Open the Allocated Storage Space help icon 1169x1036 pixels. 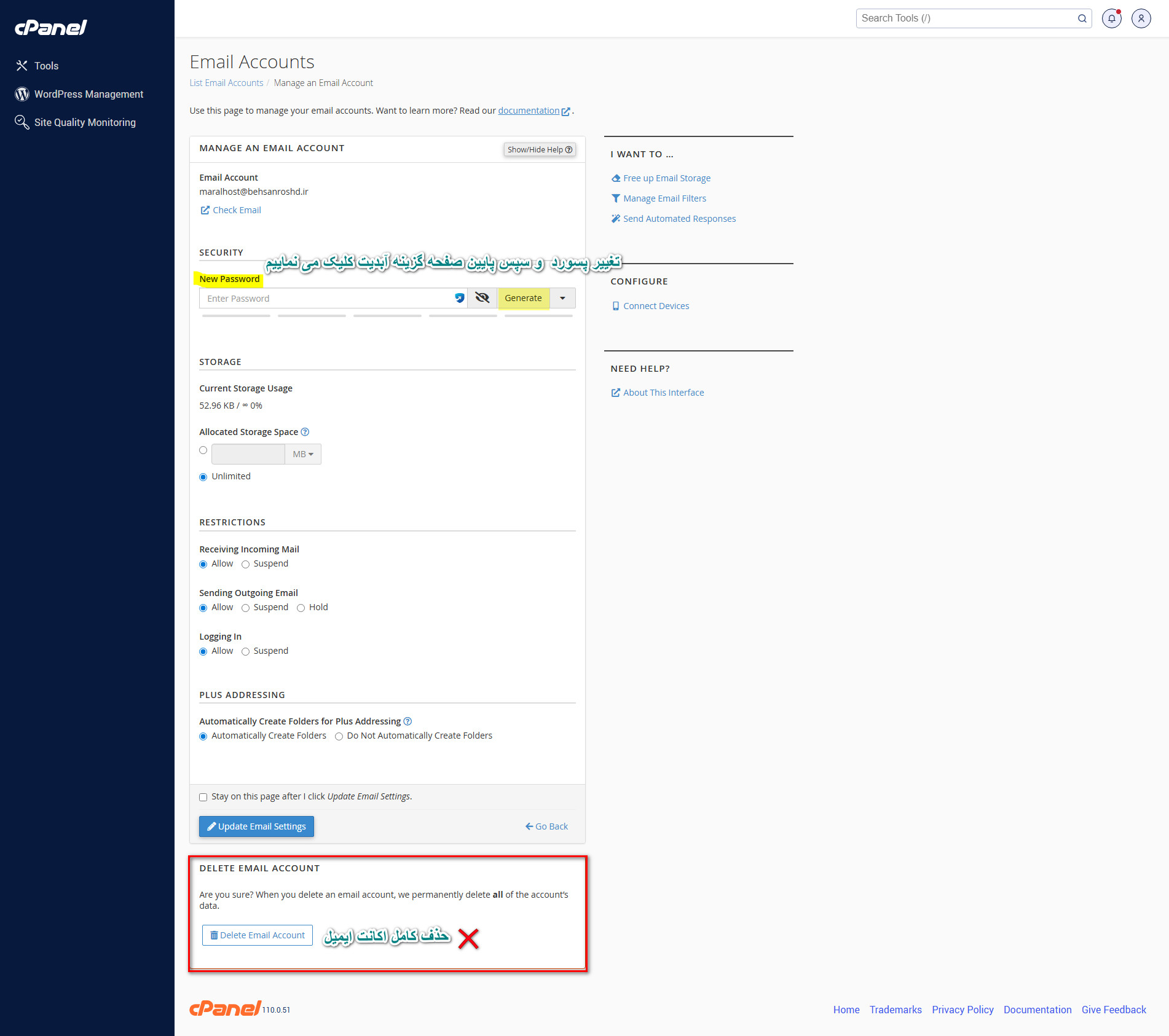305,432
